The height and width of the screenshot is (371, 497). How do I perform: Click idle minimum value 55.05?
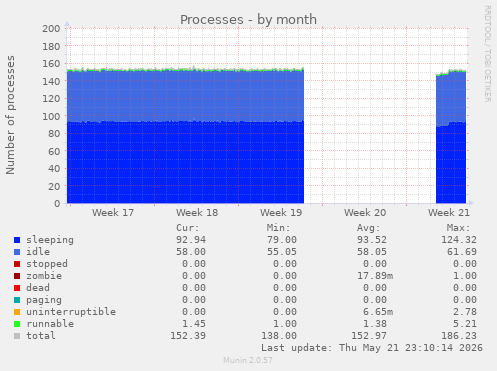tap(282, 252)
